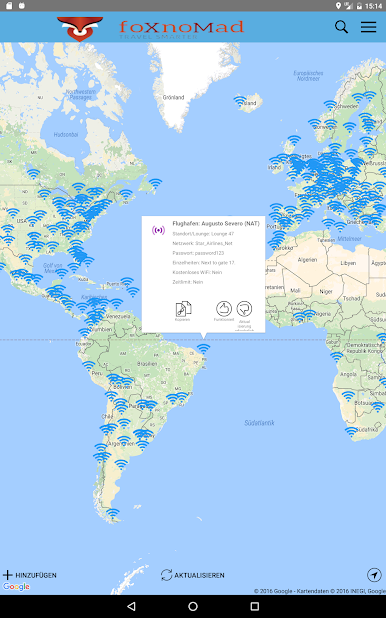This screenshot has height=618, width=386.
Task: Open the hamburger menu
Action: pyautogui.click(x=368, y=27)
